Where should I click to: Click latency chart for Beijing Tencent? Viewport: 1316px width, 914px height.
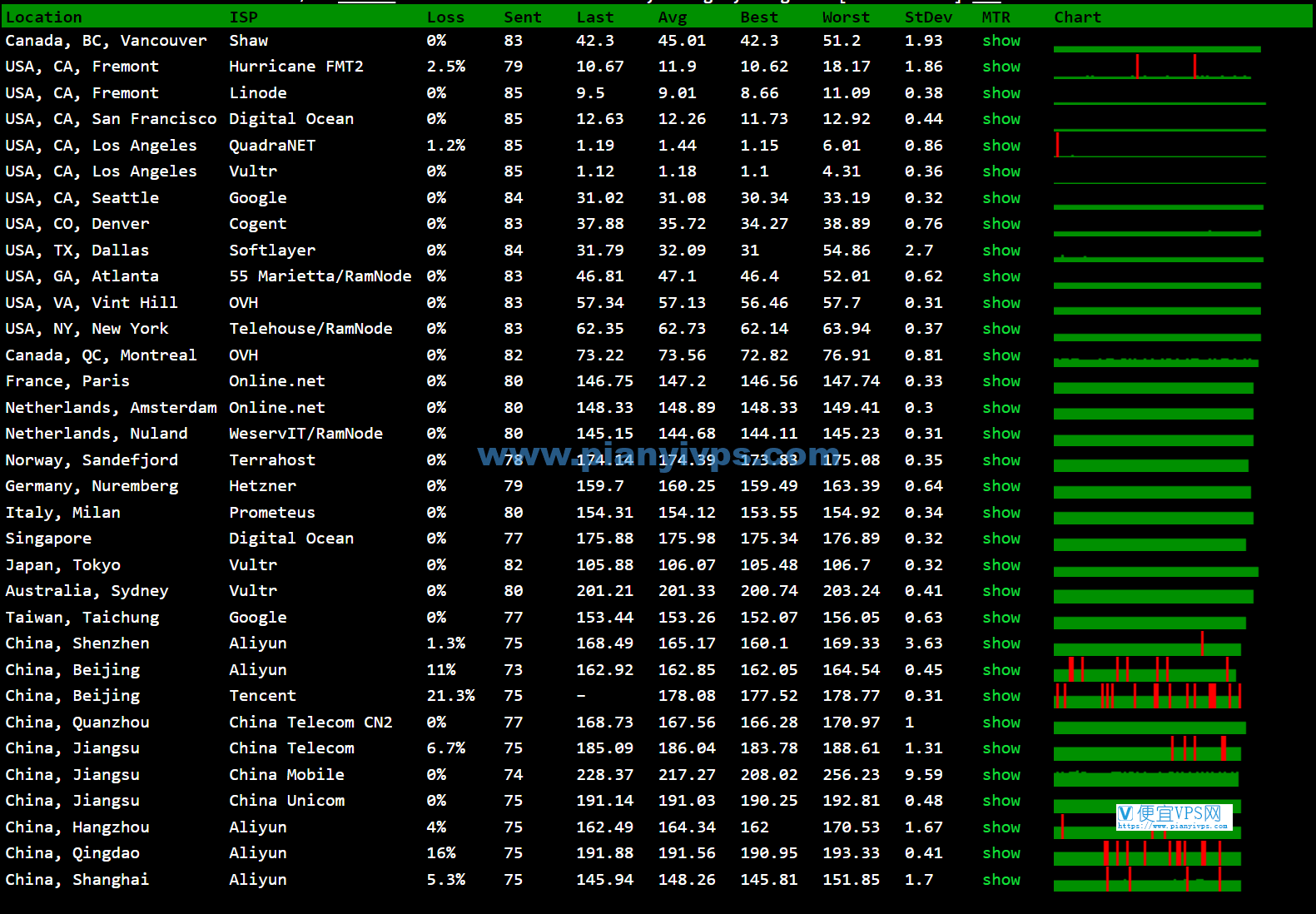click(x=1148, y=696)
